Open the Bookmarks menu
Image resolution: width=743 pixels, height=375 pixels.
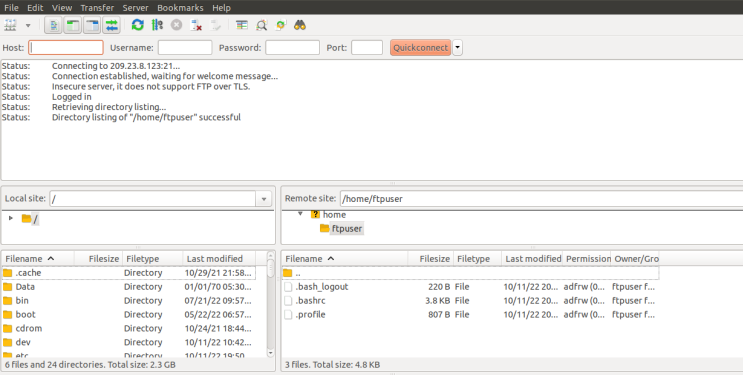180,8
